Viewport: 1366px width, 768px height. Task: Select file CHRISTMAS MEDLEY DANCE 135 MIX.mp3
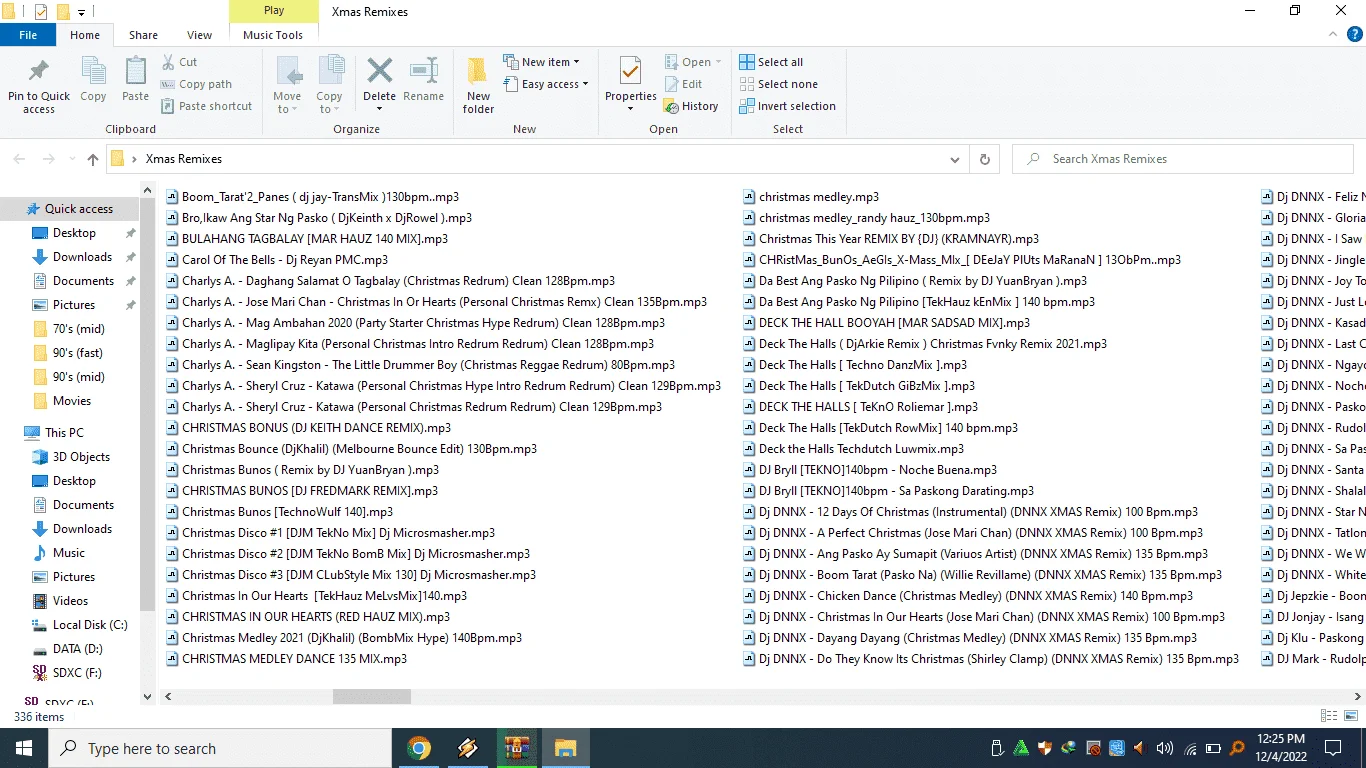tap(294, 659)
